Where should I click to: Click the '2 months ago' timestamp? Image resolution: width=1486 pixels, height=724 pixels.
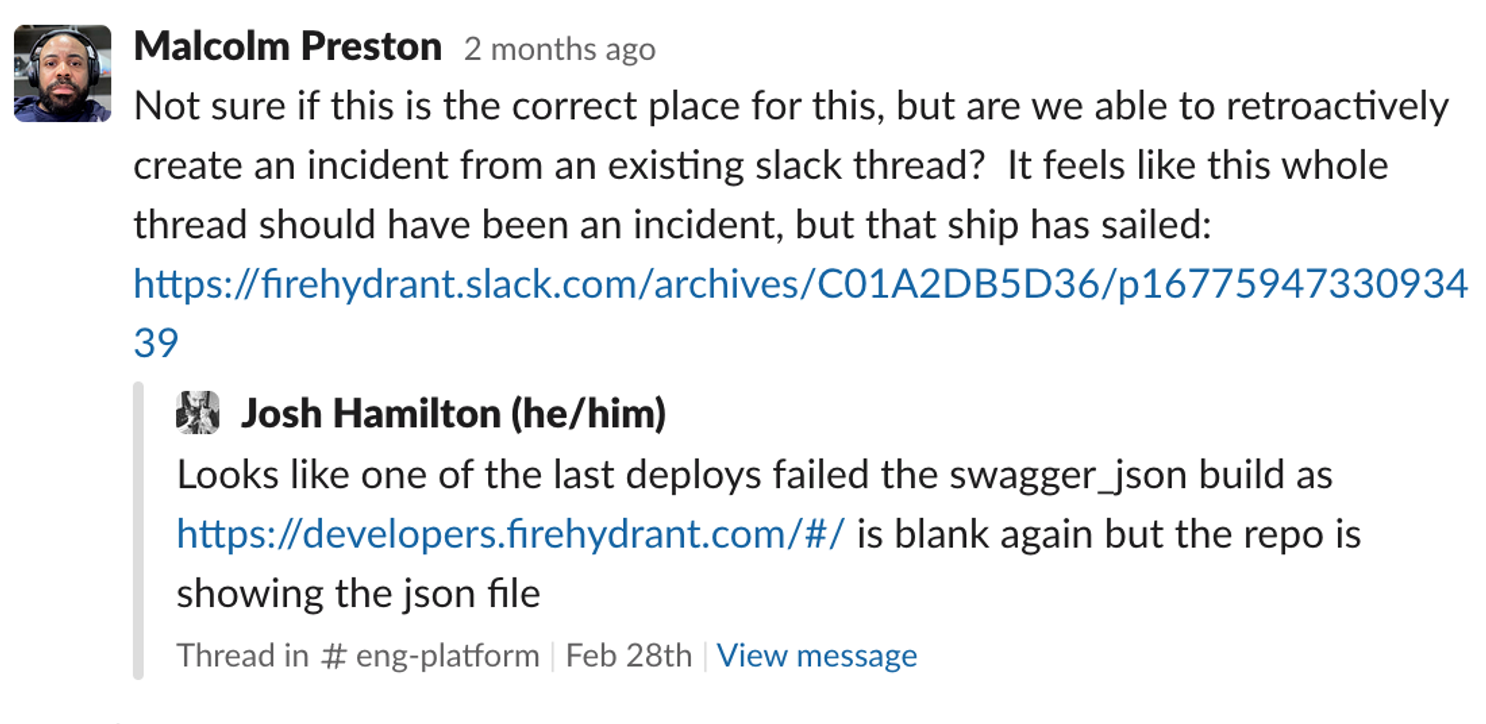(x=560, y=50)
